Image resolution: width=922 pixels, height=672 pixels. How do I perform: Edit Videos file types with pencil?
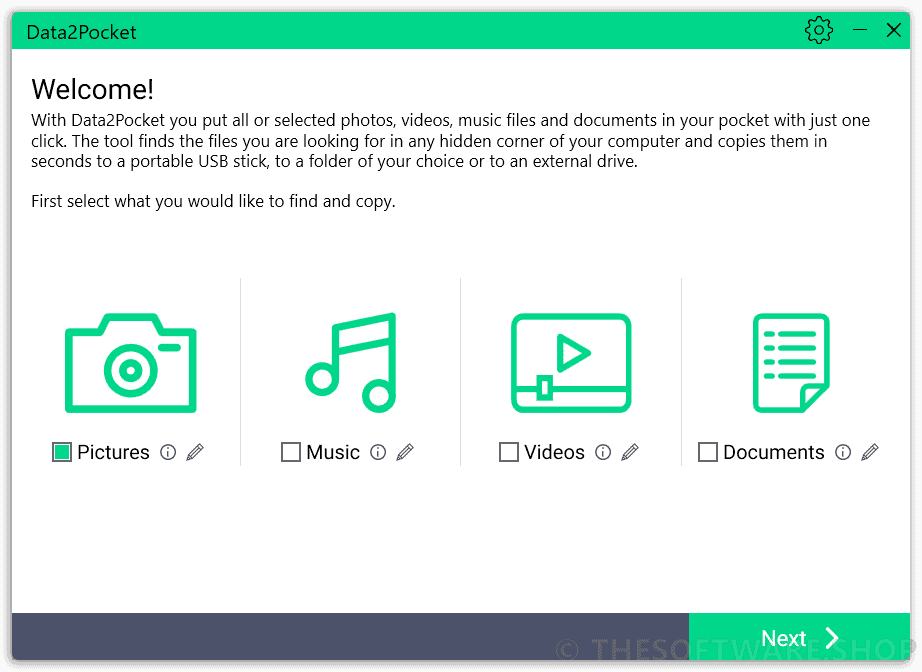[x=630, y=452]
